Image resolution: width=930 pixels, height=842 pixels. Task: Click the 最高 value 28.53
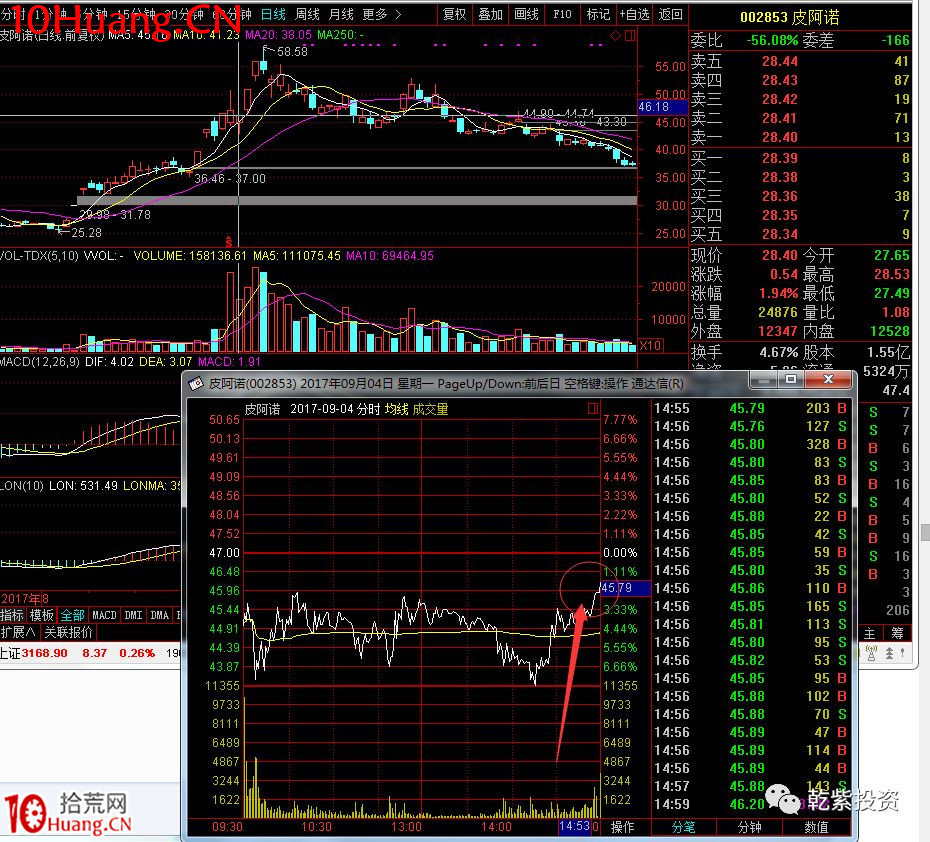coord(891,275)
